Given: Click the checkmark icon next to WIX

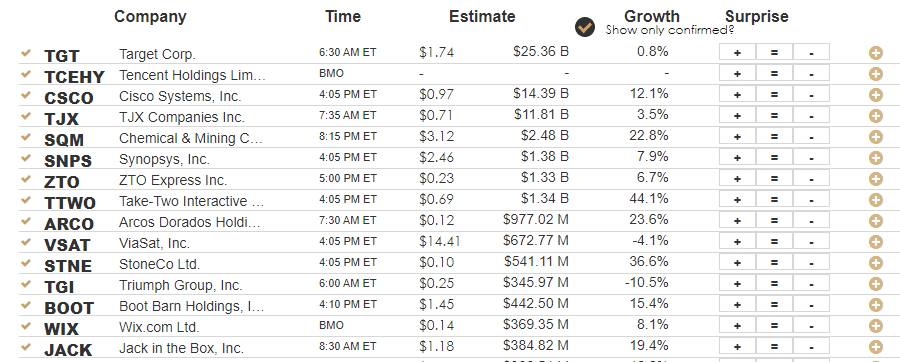Looking at the screenshot, I should click(x=25, y=326).
